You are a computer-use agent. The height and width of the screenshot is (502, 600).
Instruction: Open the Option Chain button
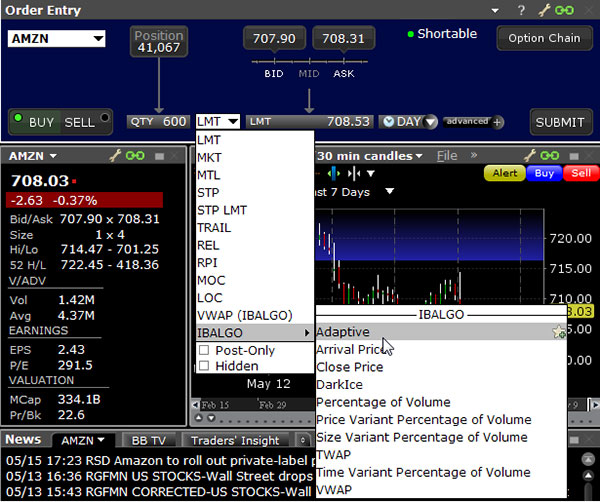544,38
